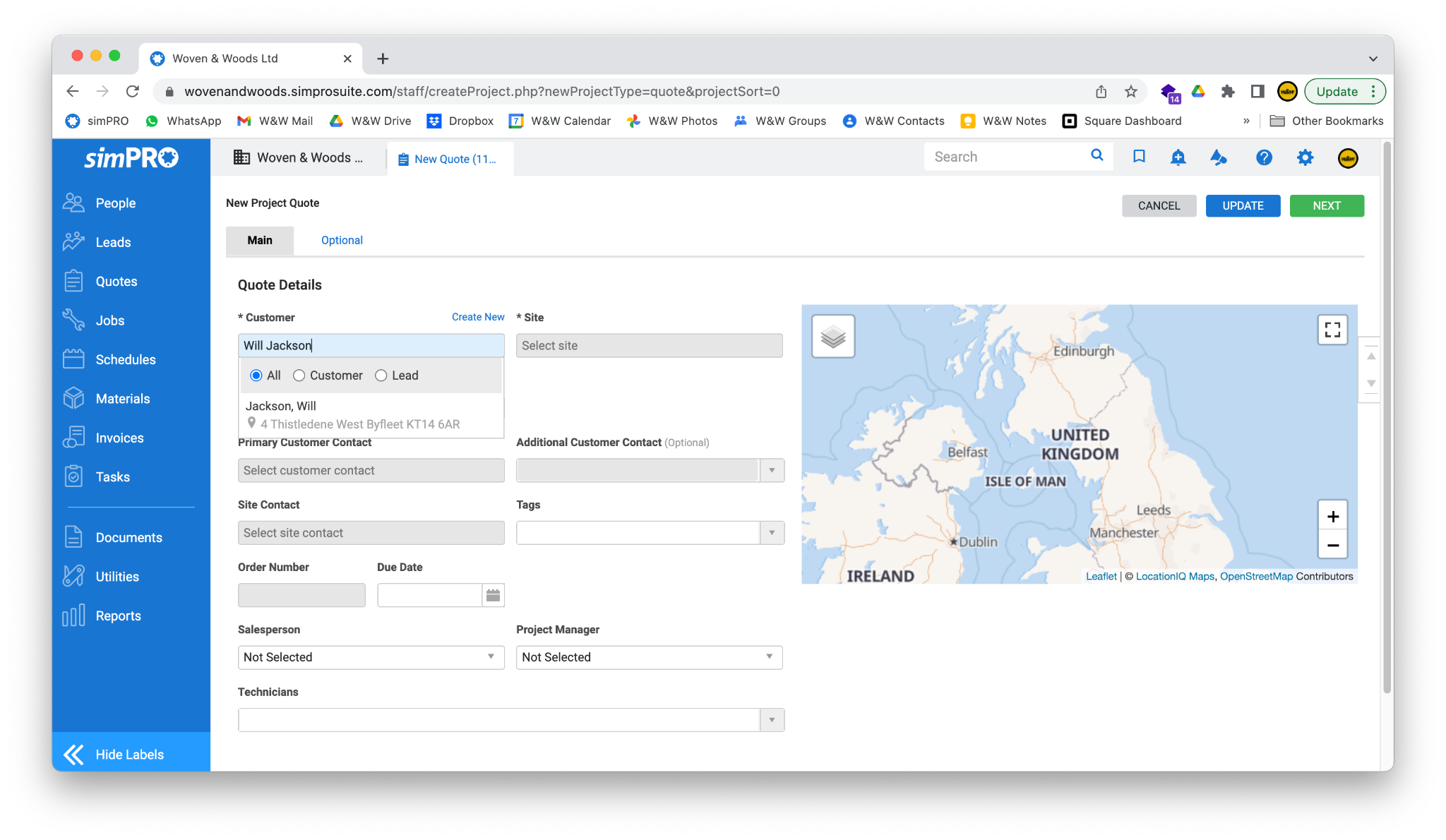The height and width of the screenshot is (840, 1446).
Task: Open the Due Date calendar picker
Action: point(493,595)
